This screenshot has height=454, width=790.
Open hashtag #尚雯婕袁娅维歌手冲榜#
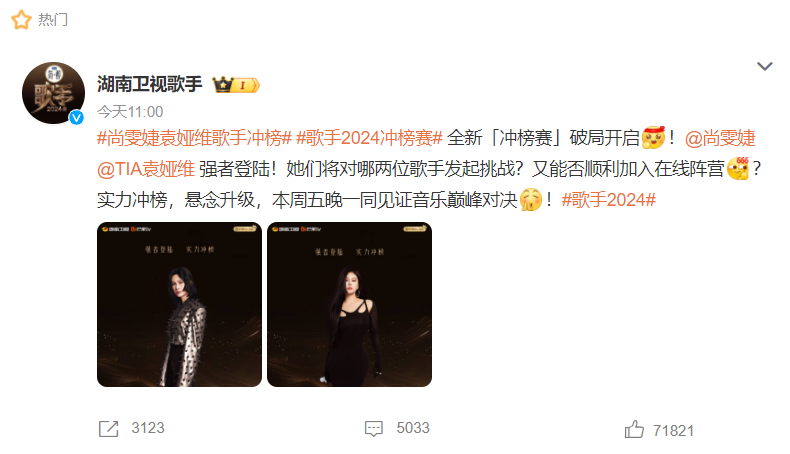point(194,138)
